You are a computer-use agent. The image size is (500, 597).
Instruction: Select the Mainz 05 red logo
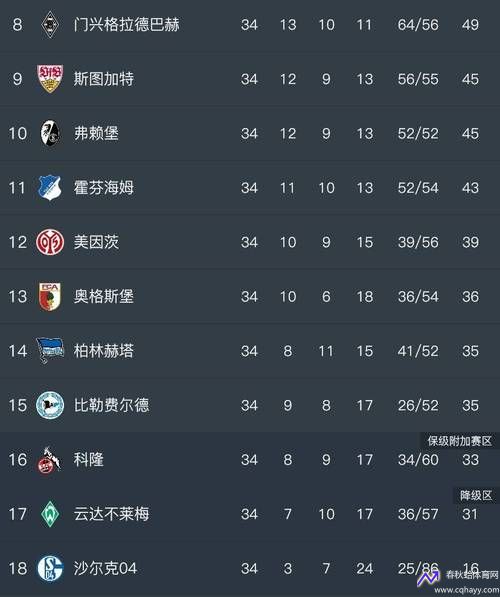[50, 242]
